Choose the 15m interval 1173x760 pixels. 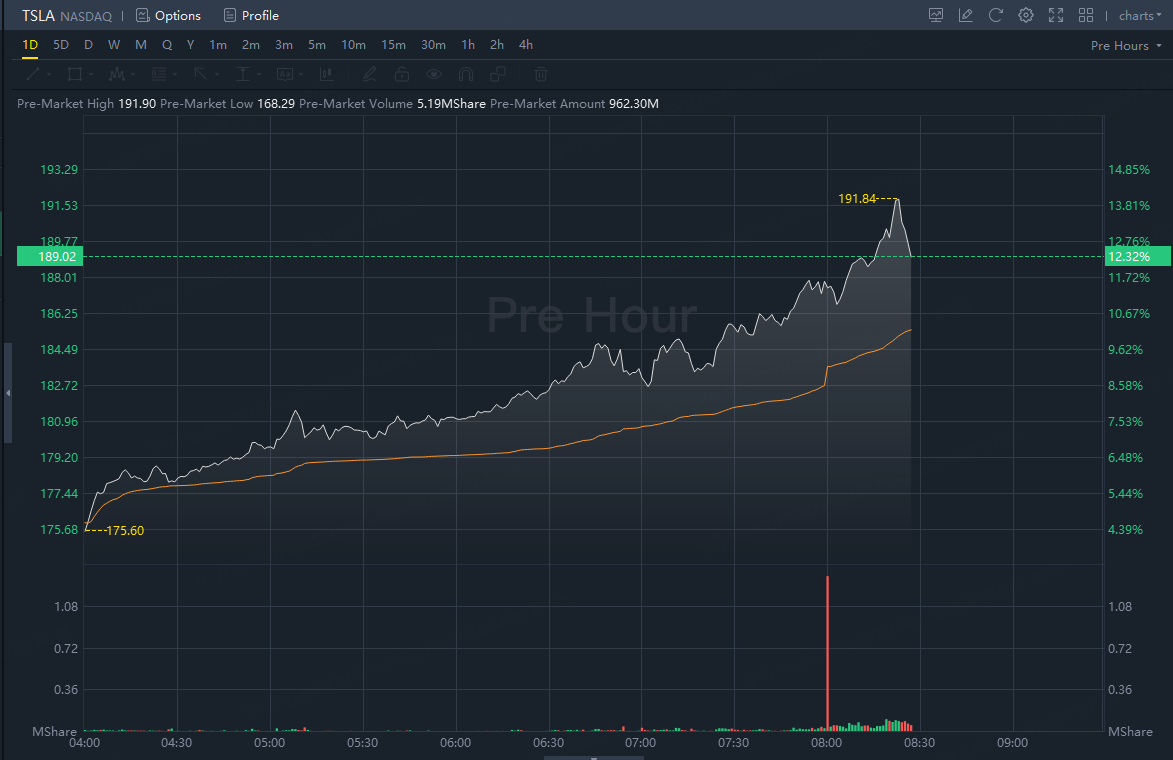pos(393,45)
